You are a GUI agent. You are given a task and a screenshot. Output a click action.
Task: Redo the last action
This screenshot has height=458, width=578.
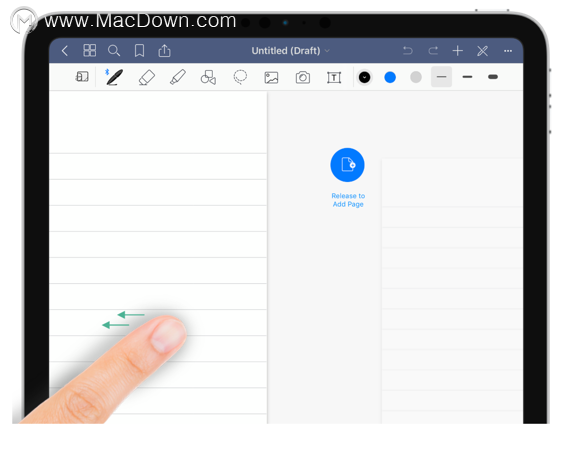click(433, 51)
